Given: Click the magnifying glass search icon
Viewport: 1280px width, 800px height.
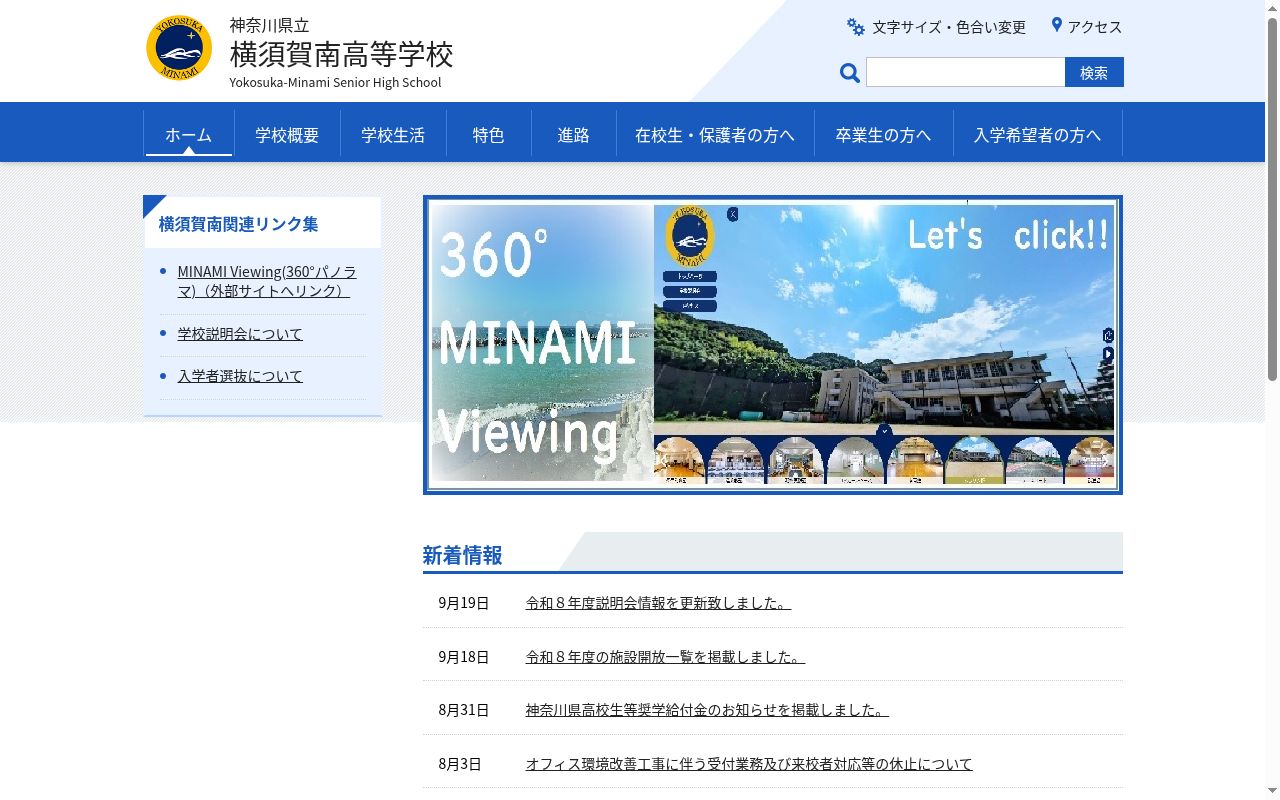Looking at the screenshot, I should tap(850, 72).
